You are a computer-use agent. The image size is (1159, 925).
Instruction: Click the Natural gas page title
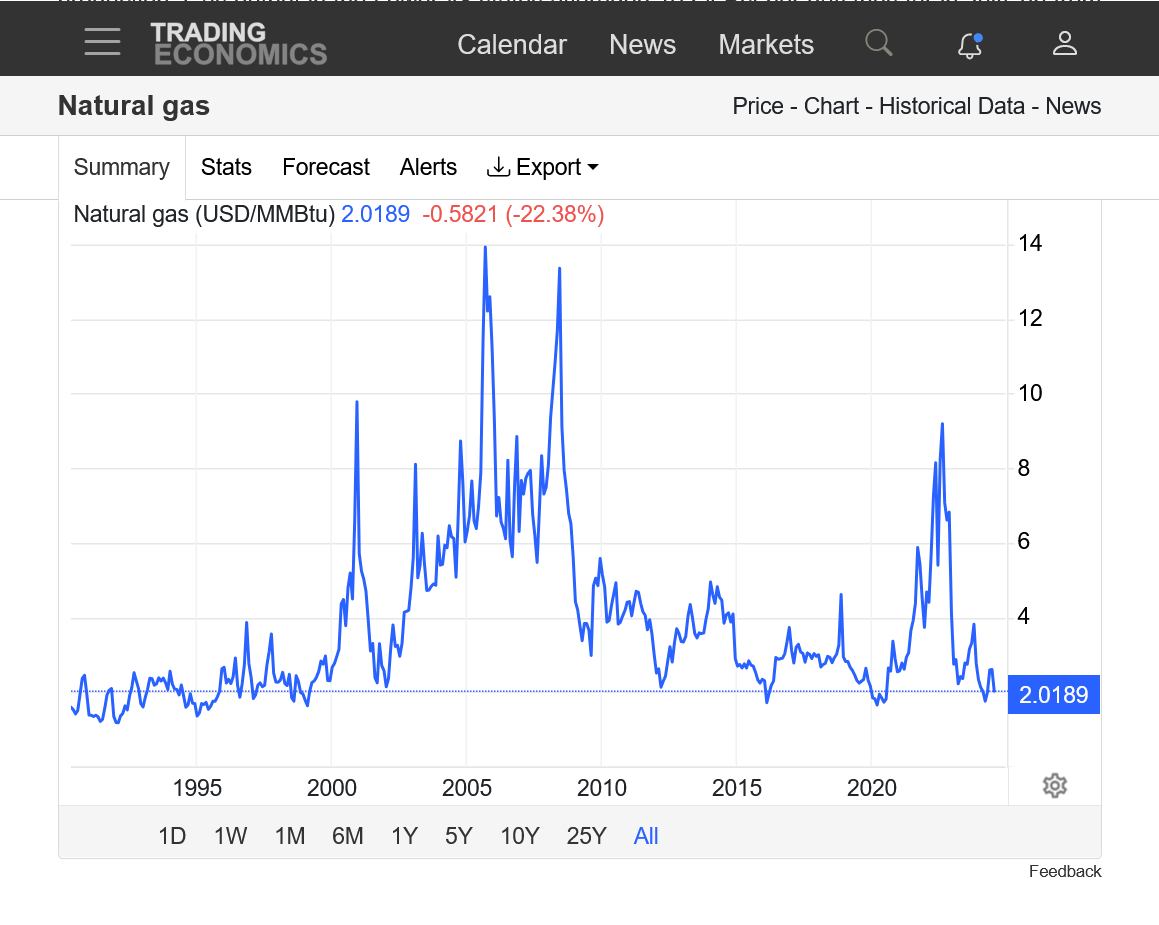pyautogui.click(x=134, y=106)
